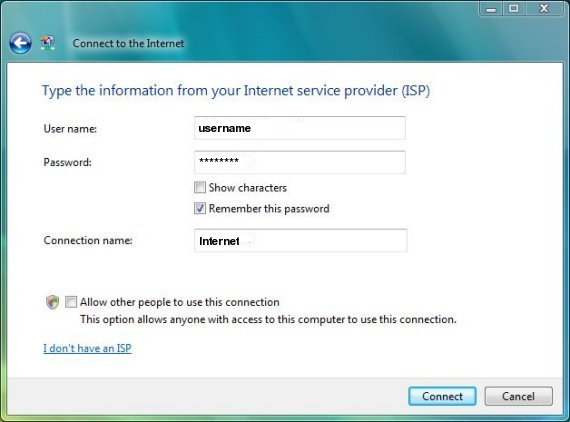Enable the Show characters checkbox

(200, 188)
